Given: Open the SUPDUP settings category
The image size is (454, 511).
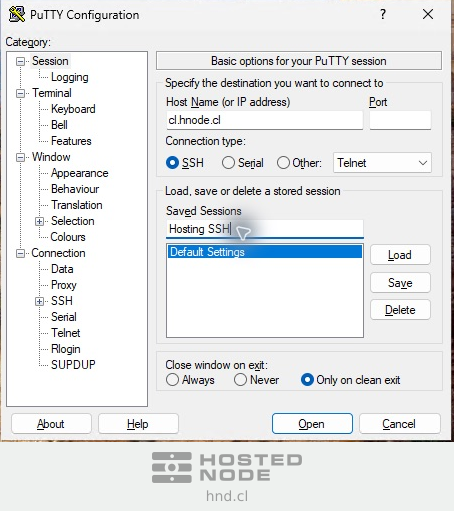Looking at the screenshot, I should (73, 365).
